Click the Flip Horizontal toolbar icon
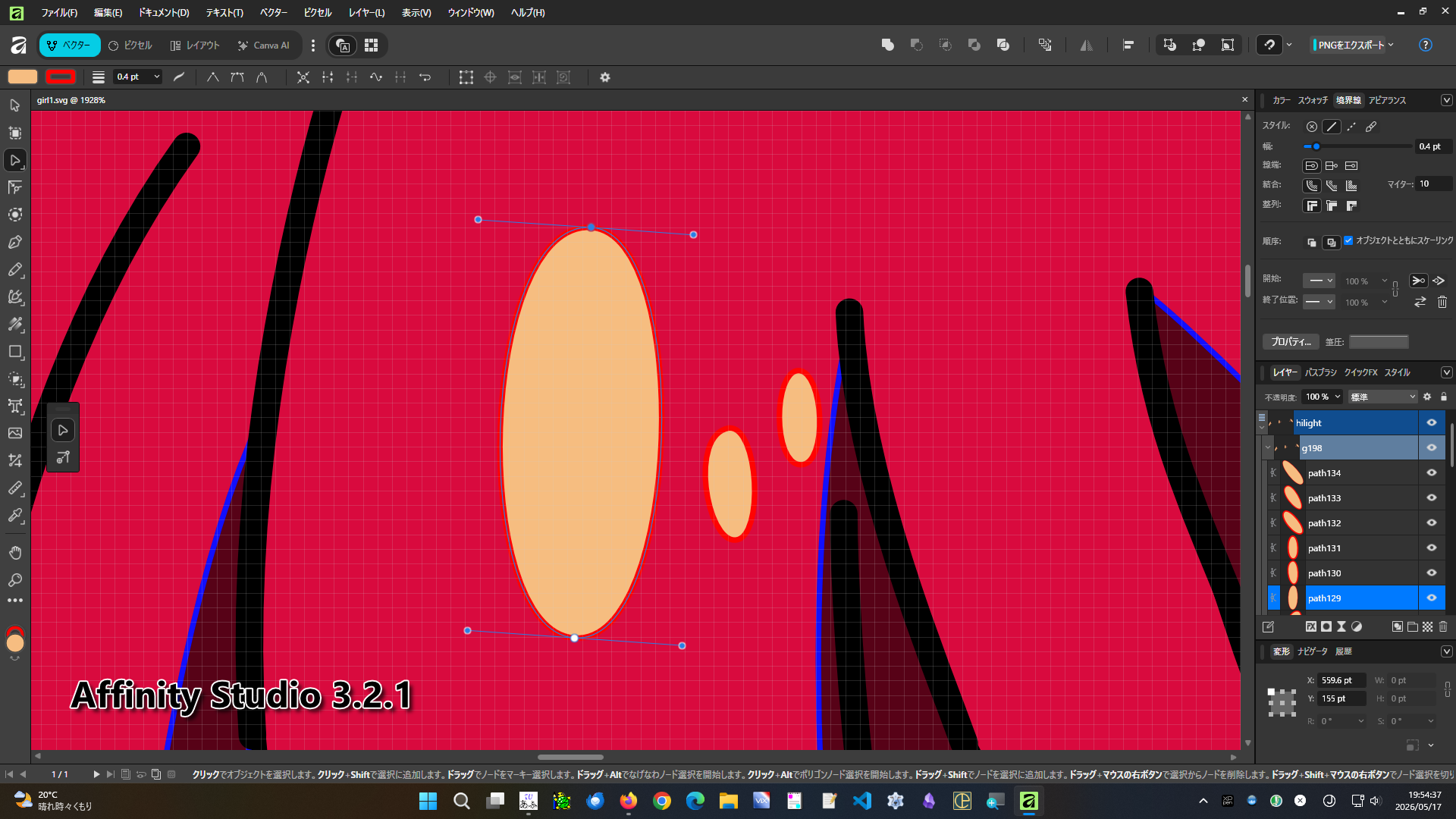Viewport: 1456px width, 819px height. (1087, 45)
